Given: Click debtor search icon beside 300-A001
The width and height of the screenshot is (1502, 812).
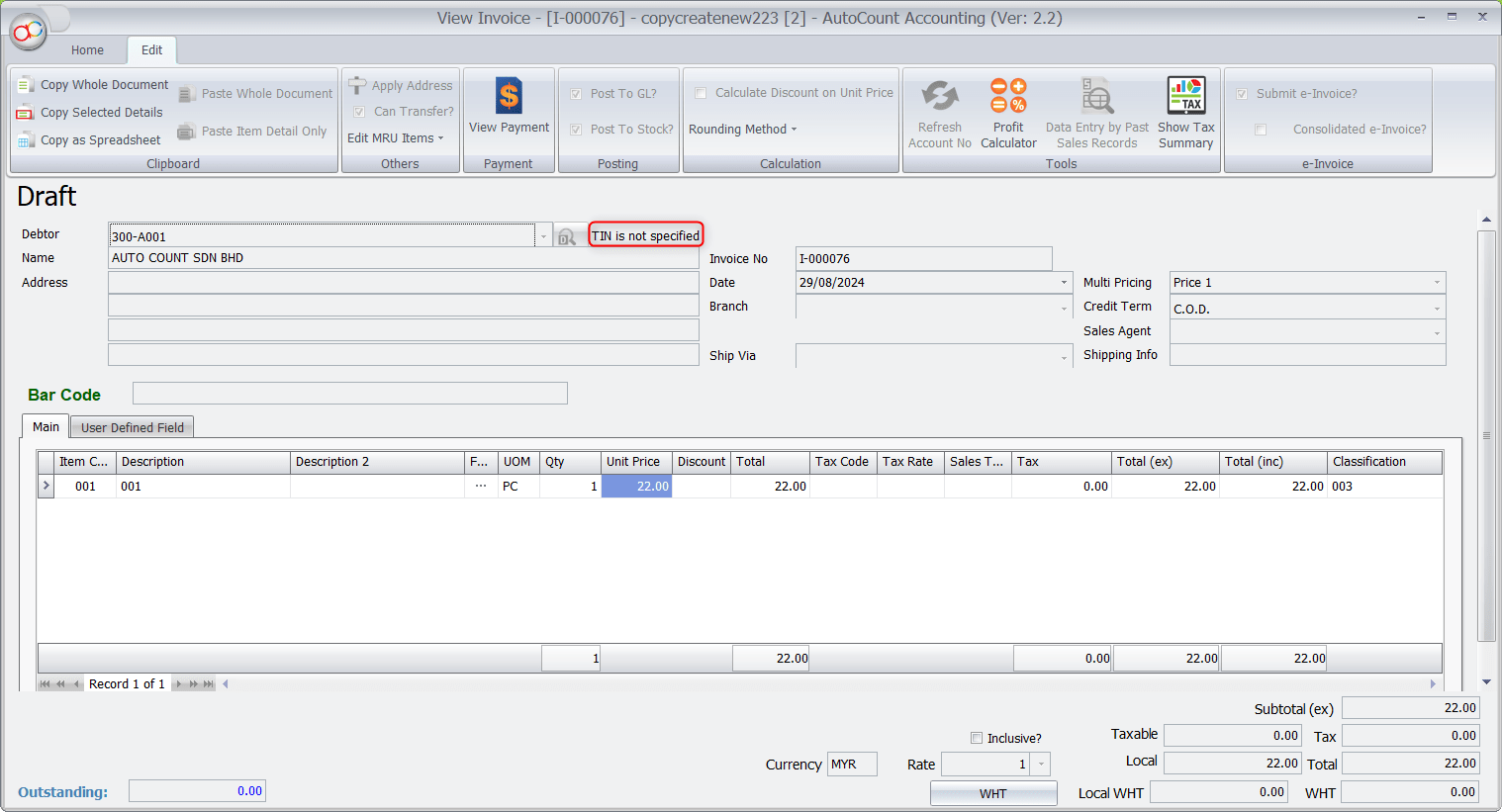Looking at the screenshot, I should pos(566,236).
